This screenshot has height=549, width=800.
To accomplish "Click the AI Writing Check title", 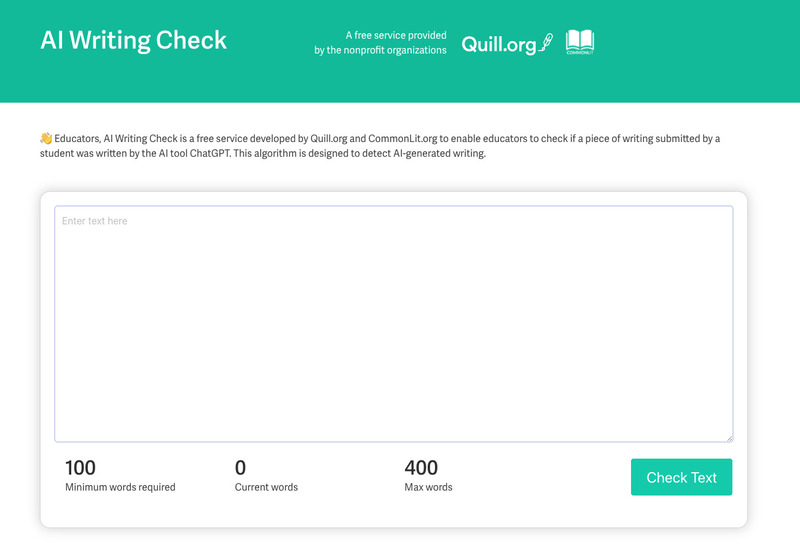I will pyautogui.click(x=133, y=41).
